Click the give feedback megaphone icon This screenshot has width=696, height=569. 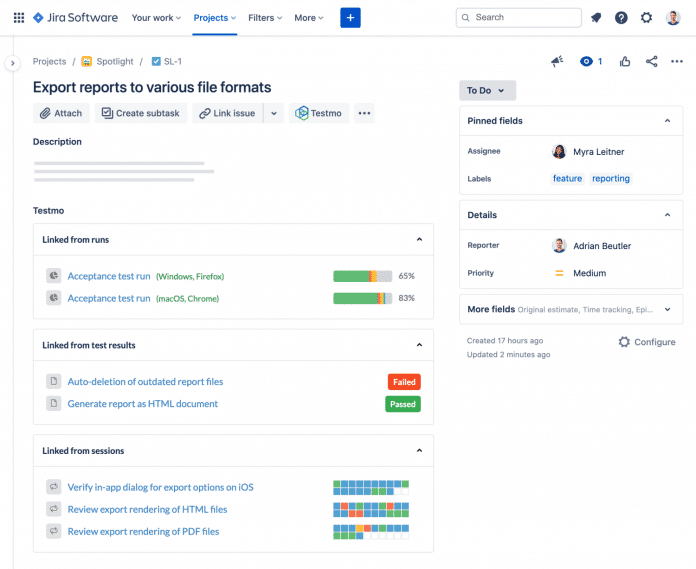click(x=557, y=61)
